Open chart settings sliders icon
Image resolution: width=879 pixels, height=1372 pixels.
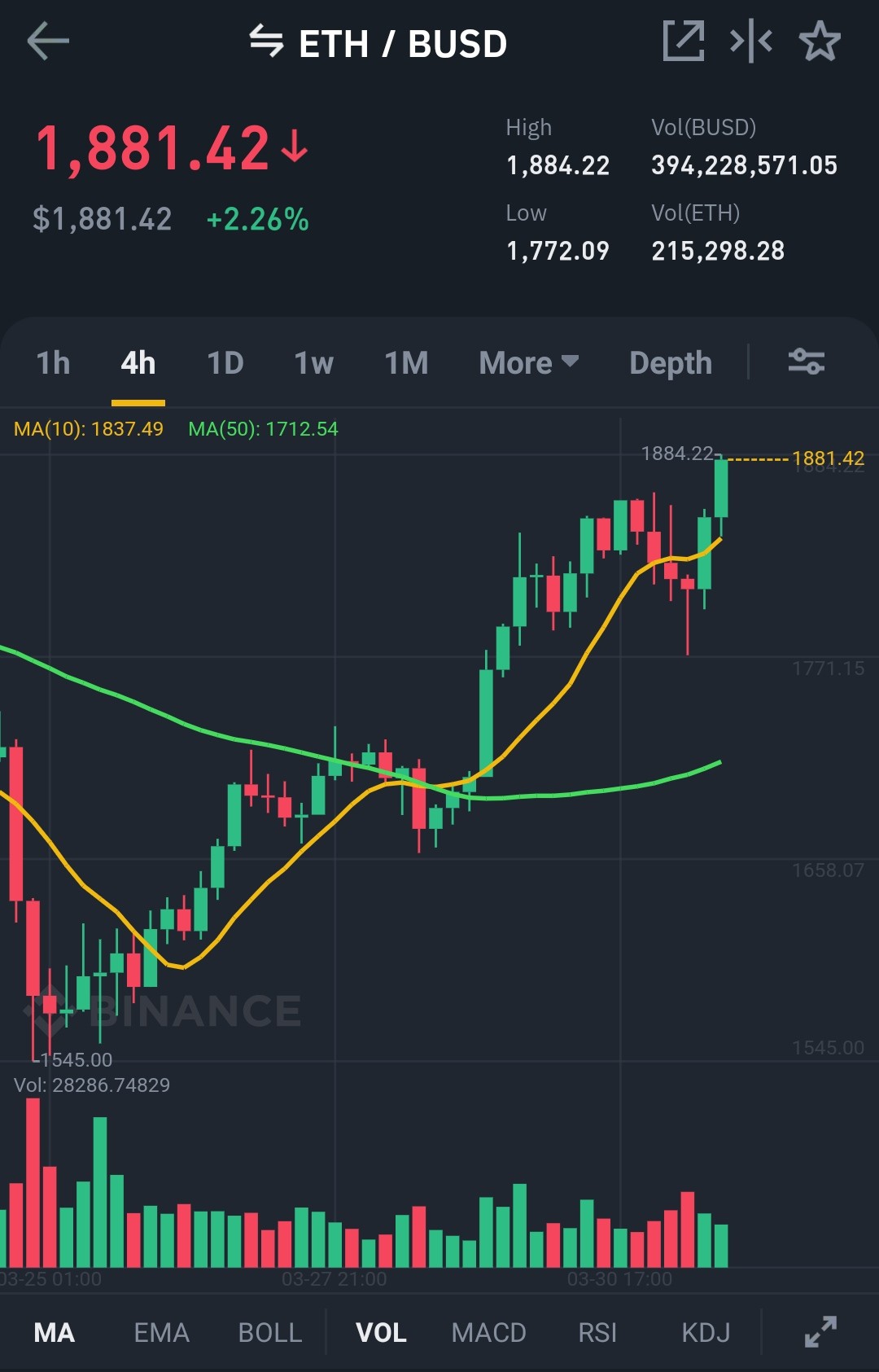[x=807, y=361]
